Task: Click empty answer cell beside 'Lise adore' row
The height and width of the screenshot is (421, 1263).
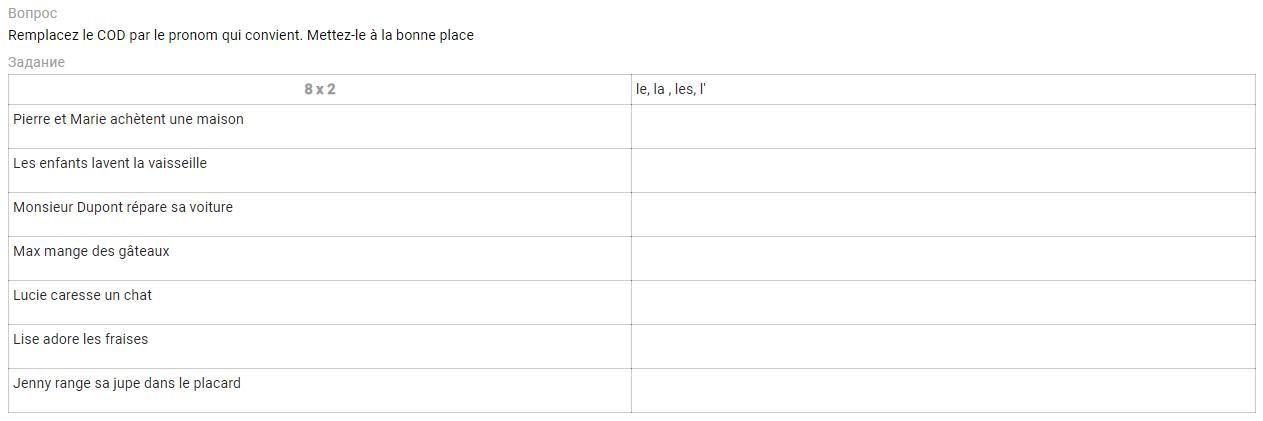Action: click(x=942, y=346)
